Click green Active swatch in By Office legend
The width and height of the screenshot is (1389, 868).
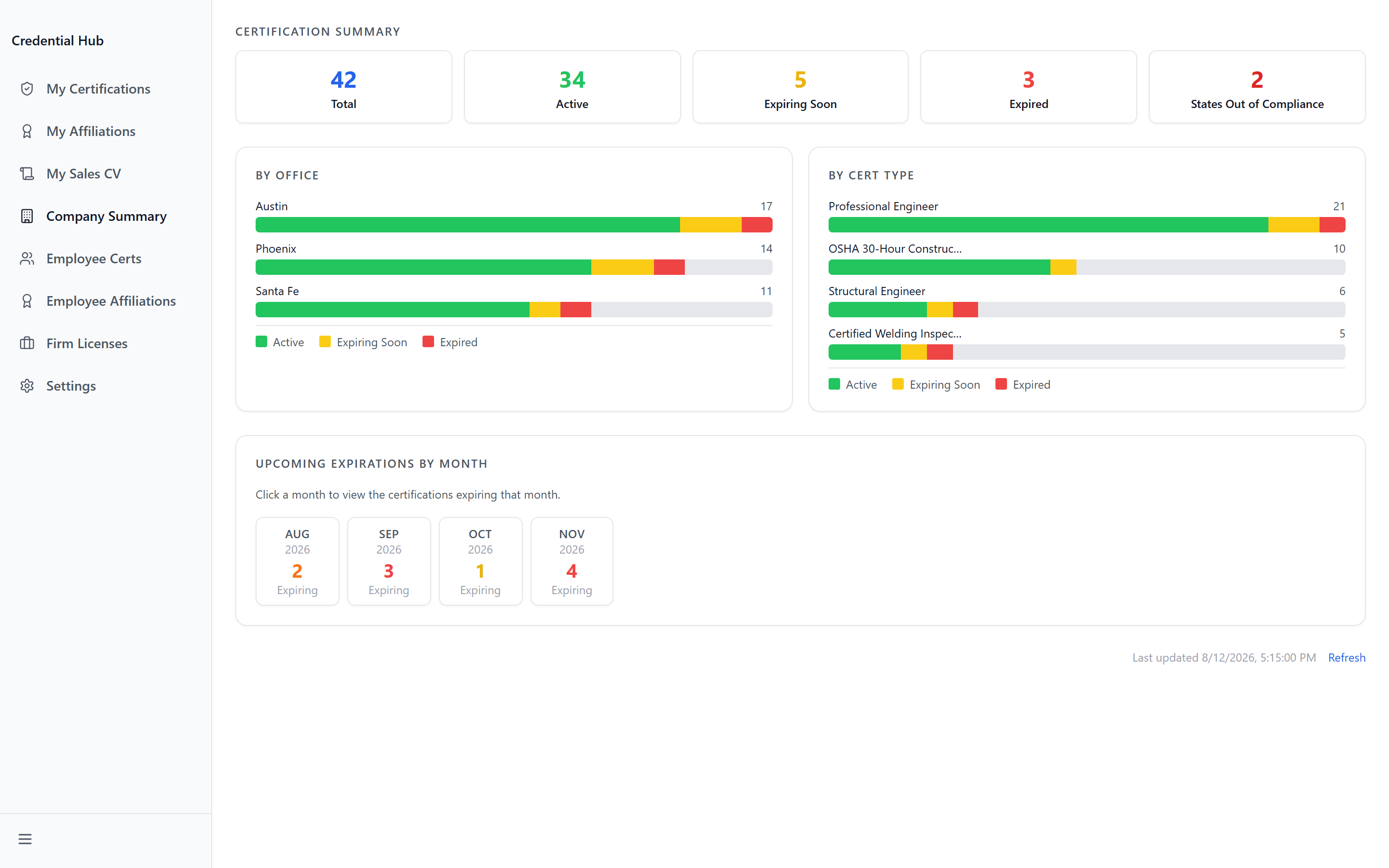(x=261, y=341)
